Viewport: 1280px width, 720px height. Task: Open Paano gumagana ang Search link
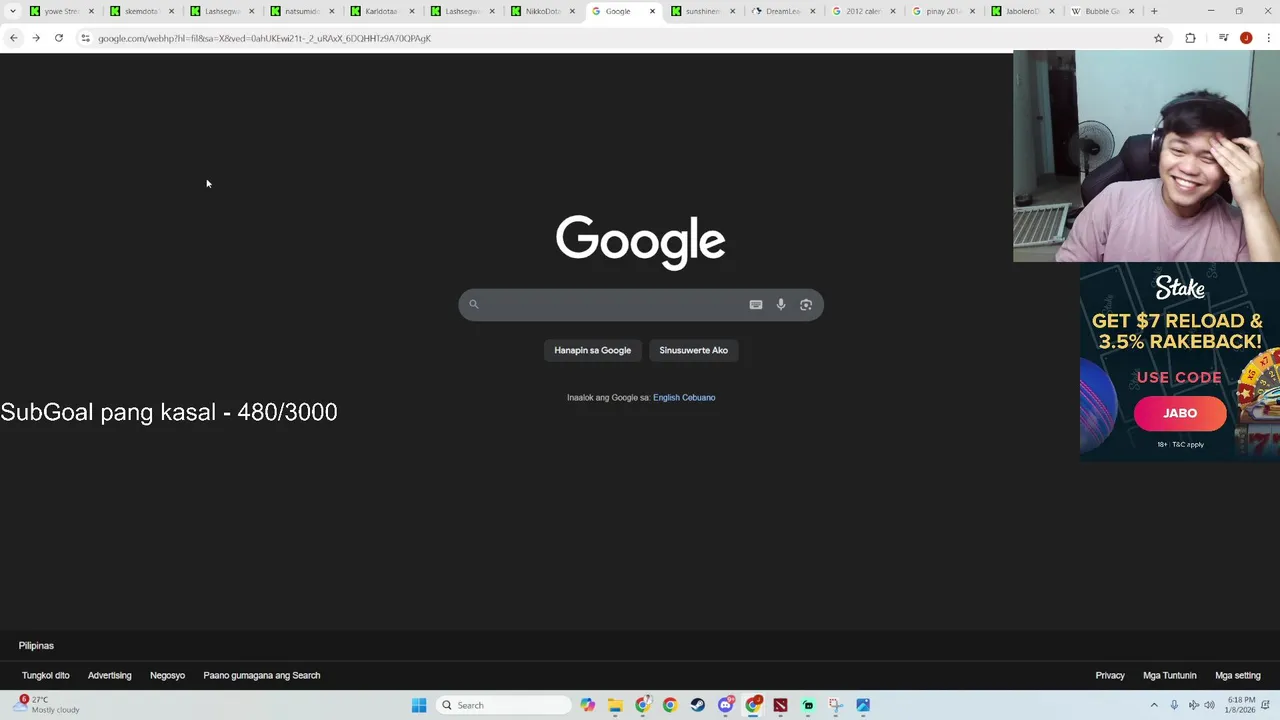click(x=262, y=675)
